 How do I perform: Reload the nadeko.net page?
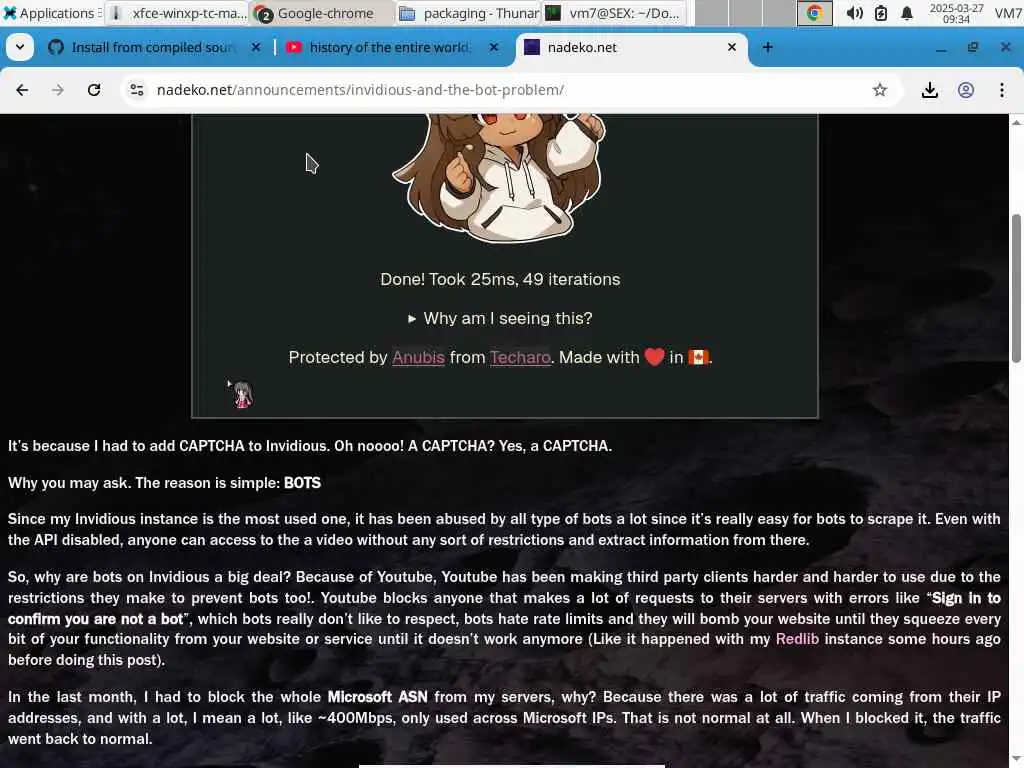tap(94, 90)
